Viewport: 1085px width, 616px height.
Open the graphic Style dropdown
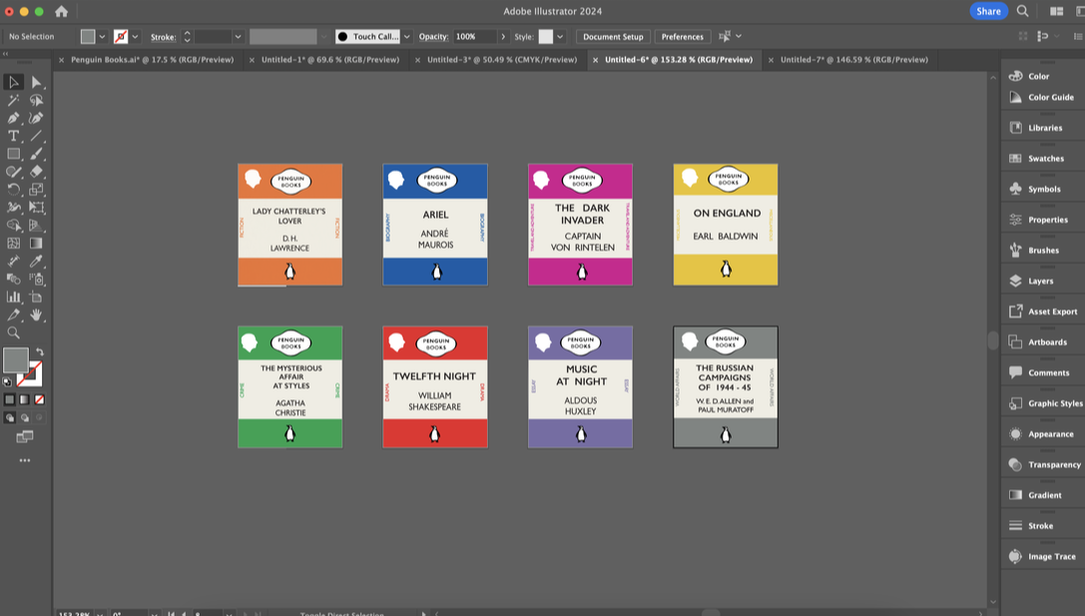pyautogui.click(x=560, y=37)
